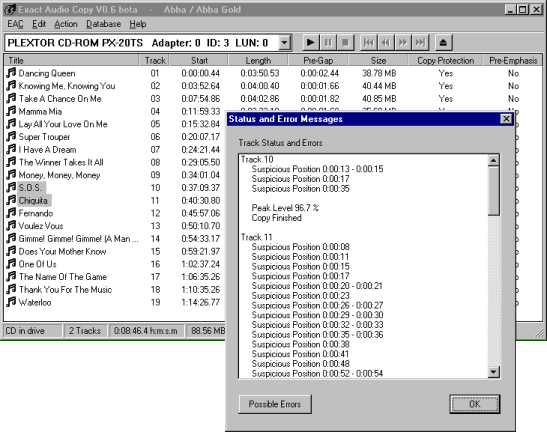The image size is (547, 432).
Task: Open the CD-ROM drive selection dropdown
Action: [x=285, y=43]
